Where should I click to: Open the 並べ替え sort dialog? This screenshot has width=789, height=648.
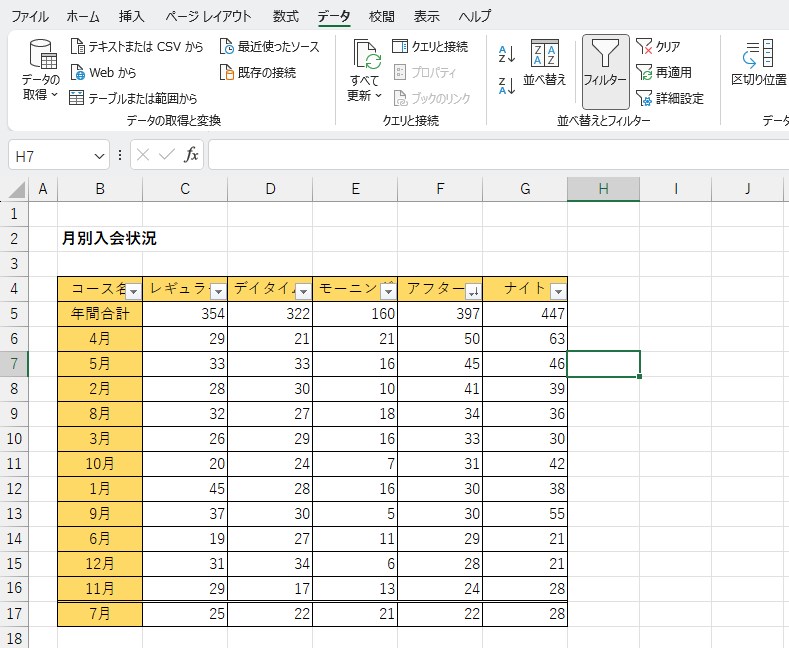tap(545, 64)
